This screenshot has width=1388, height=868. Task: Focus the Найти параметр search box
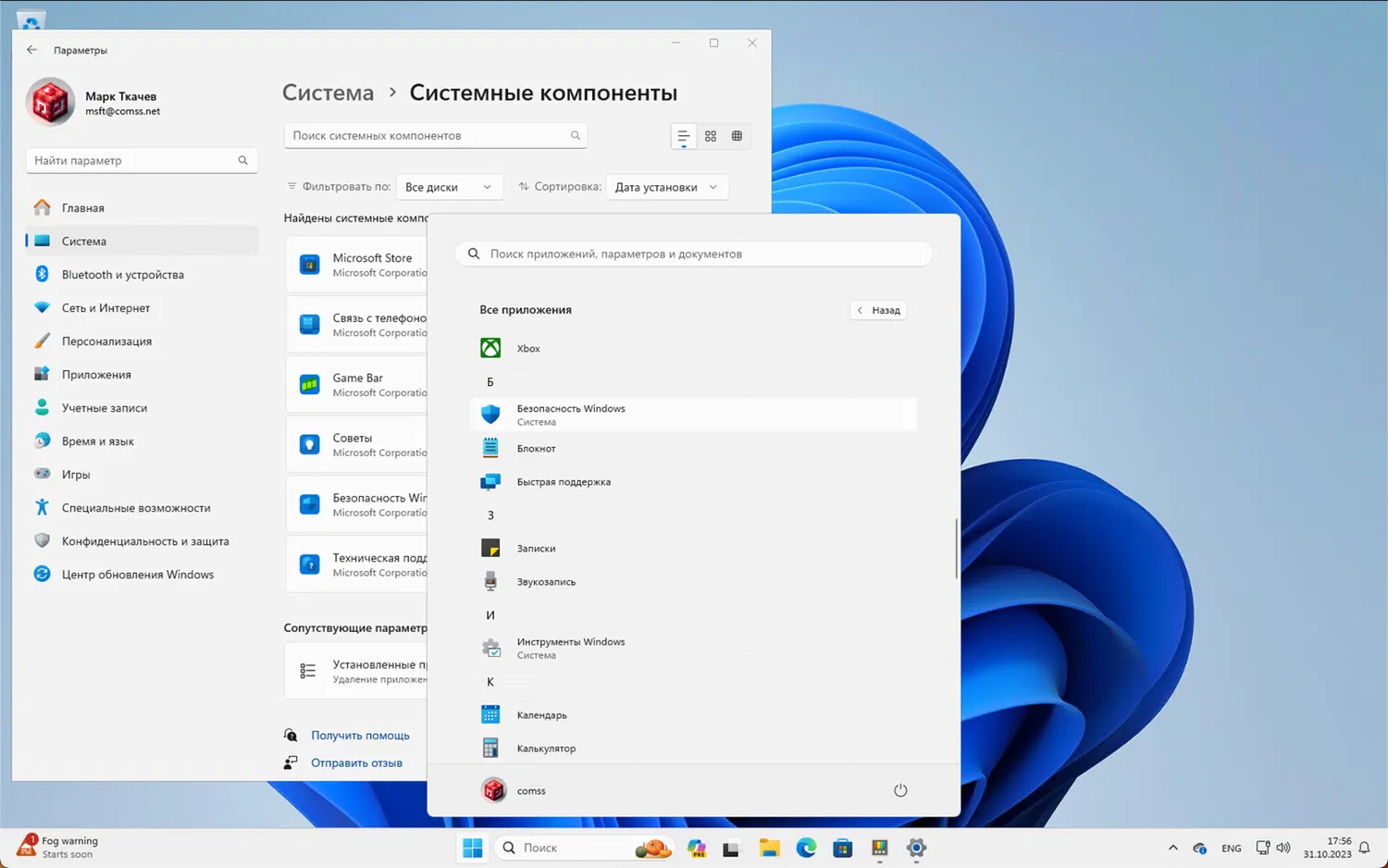pyautogui.click(x=142, y=160)
